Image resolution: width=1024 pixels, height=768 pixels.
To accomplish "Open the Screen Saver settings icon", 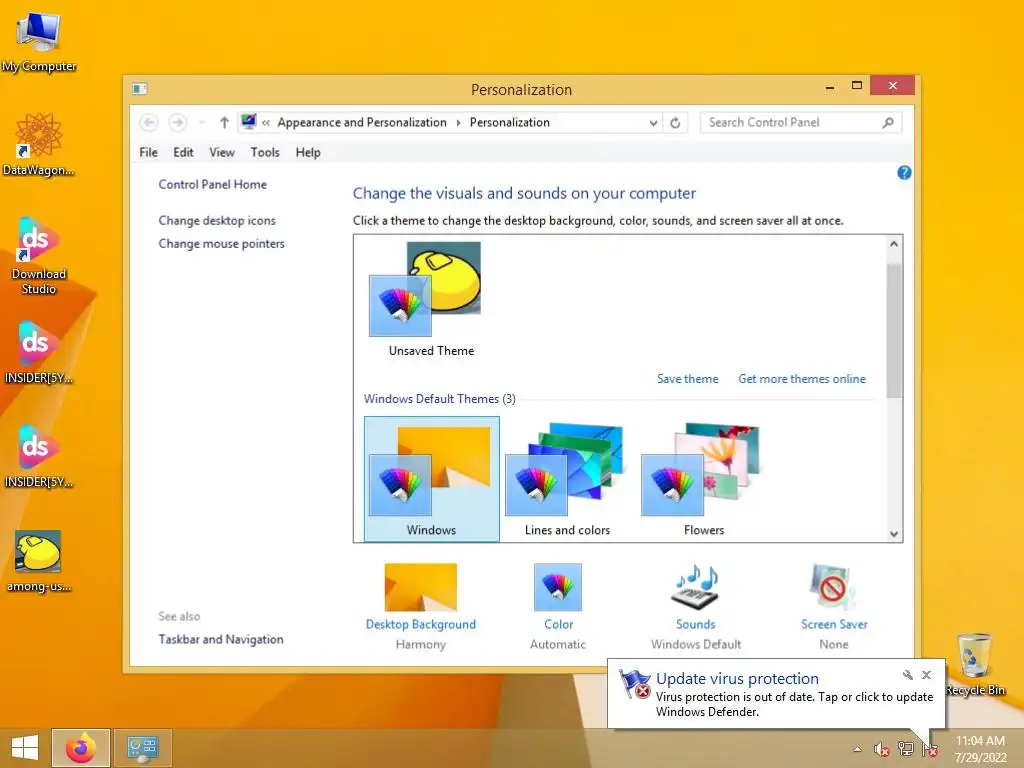I will [834, 586].
